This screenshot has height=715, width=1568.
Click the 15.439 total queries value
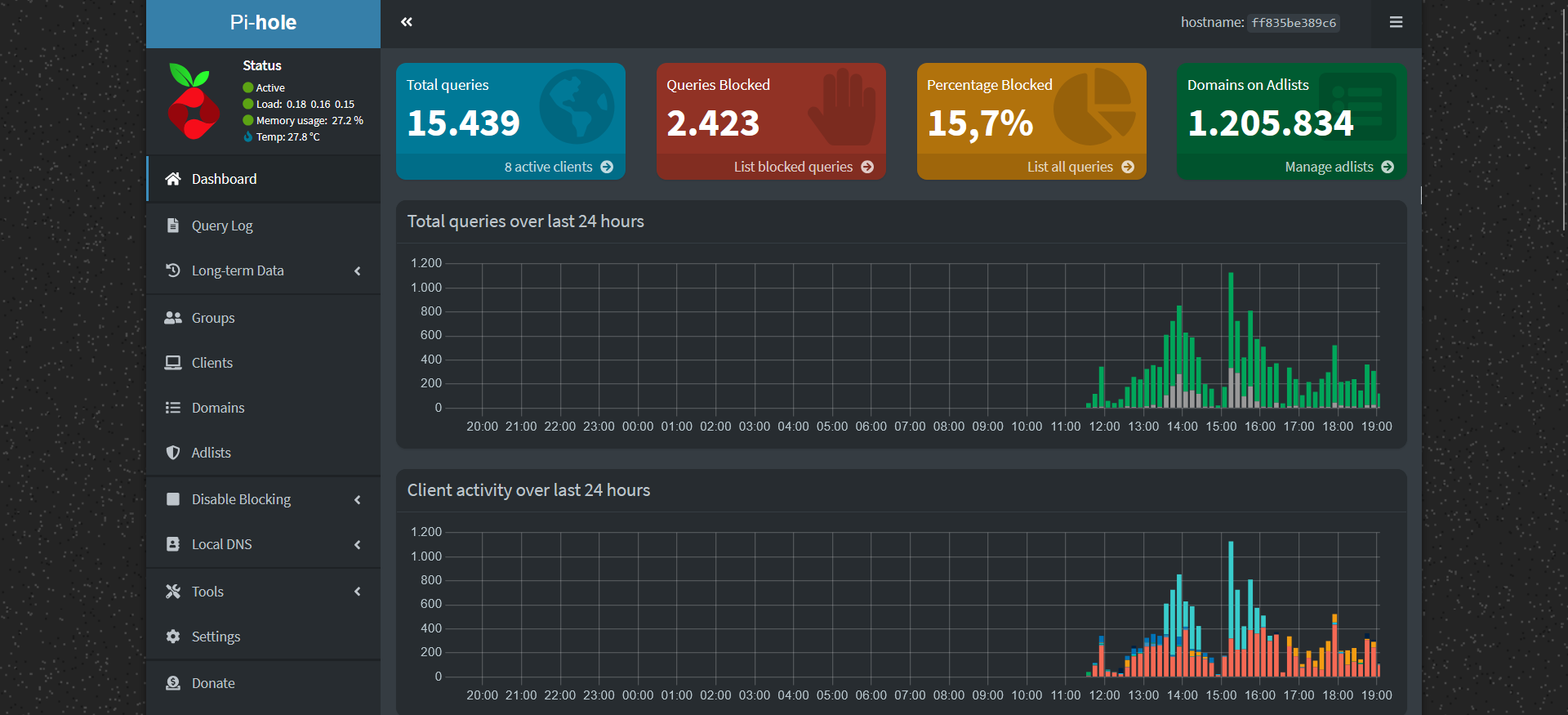point(463,123)
